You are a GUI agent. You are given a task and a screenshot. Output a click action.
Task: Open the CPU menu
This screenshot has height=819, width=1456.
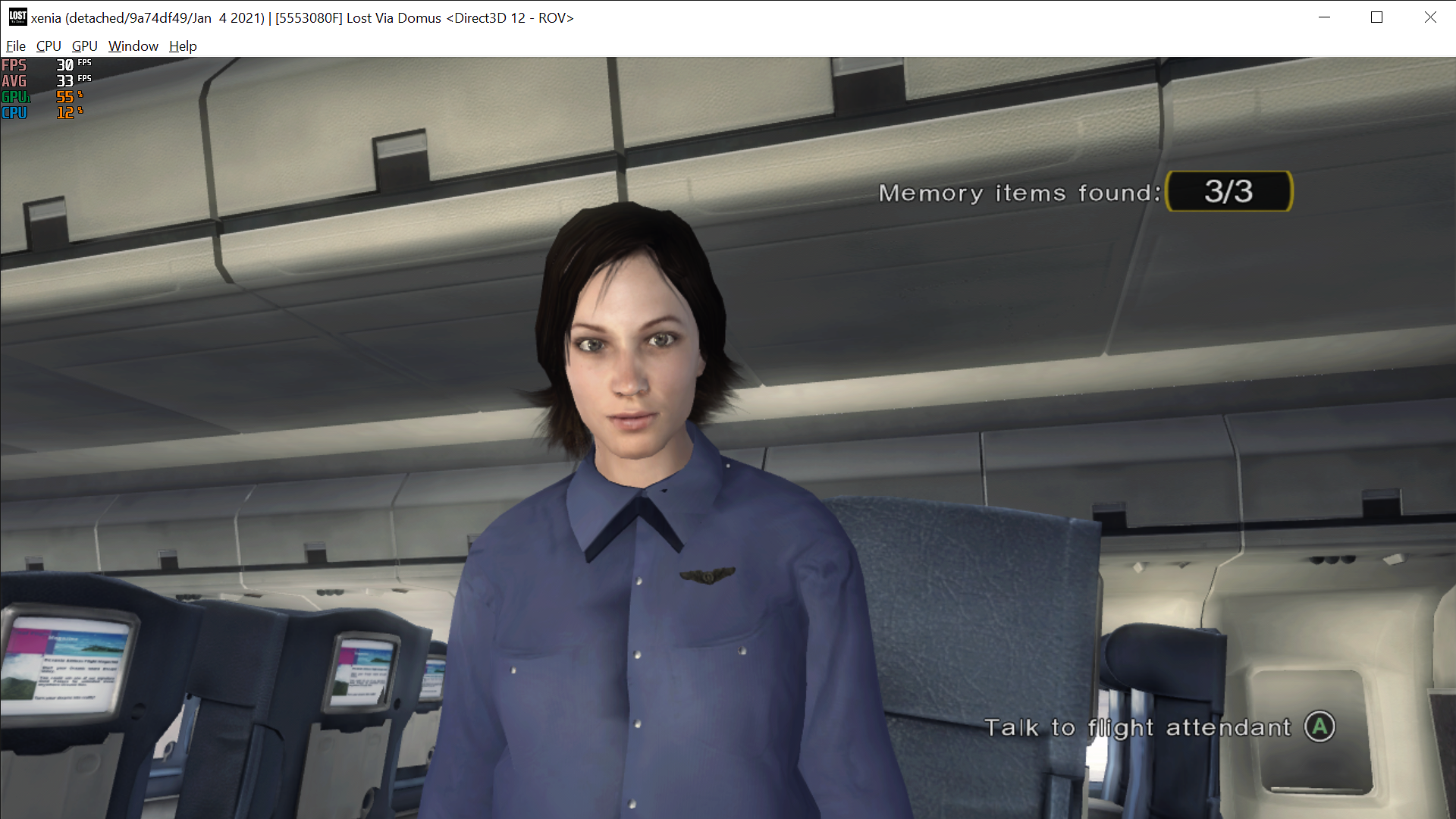pyautogui.click(x=48, y=46)
